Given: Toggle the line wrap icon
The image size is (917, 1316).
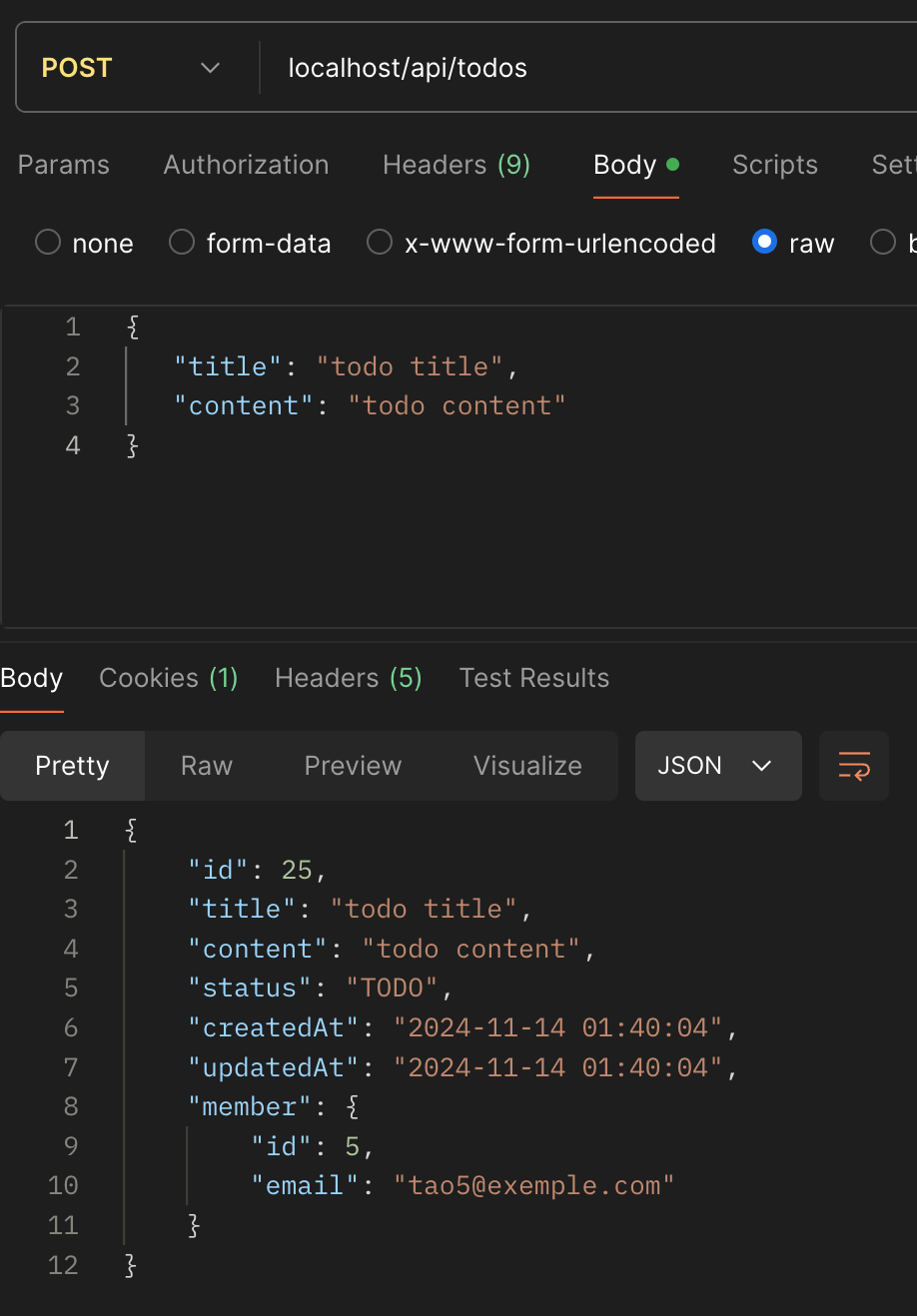Looking at the screenshot, I should point(854,766).
